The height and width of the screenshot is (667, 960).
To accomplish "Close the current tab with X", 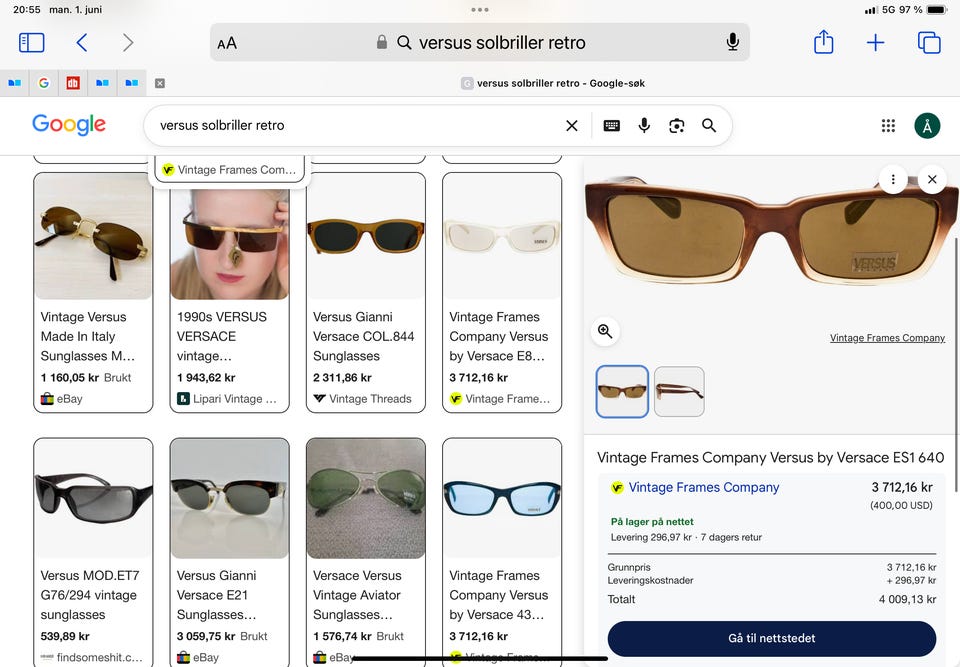I will click(x=160, y=83).
